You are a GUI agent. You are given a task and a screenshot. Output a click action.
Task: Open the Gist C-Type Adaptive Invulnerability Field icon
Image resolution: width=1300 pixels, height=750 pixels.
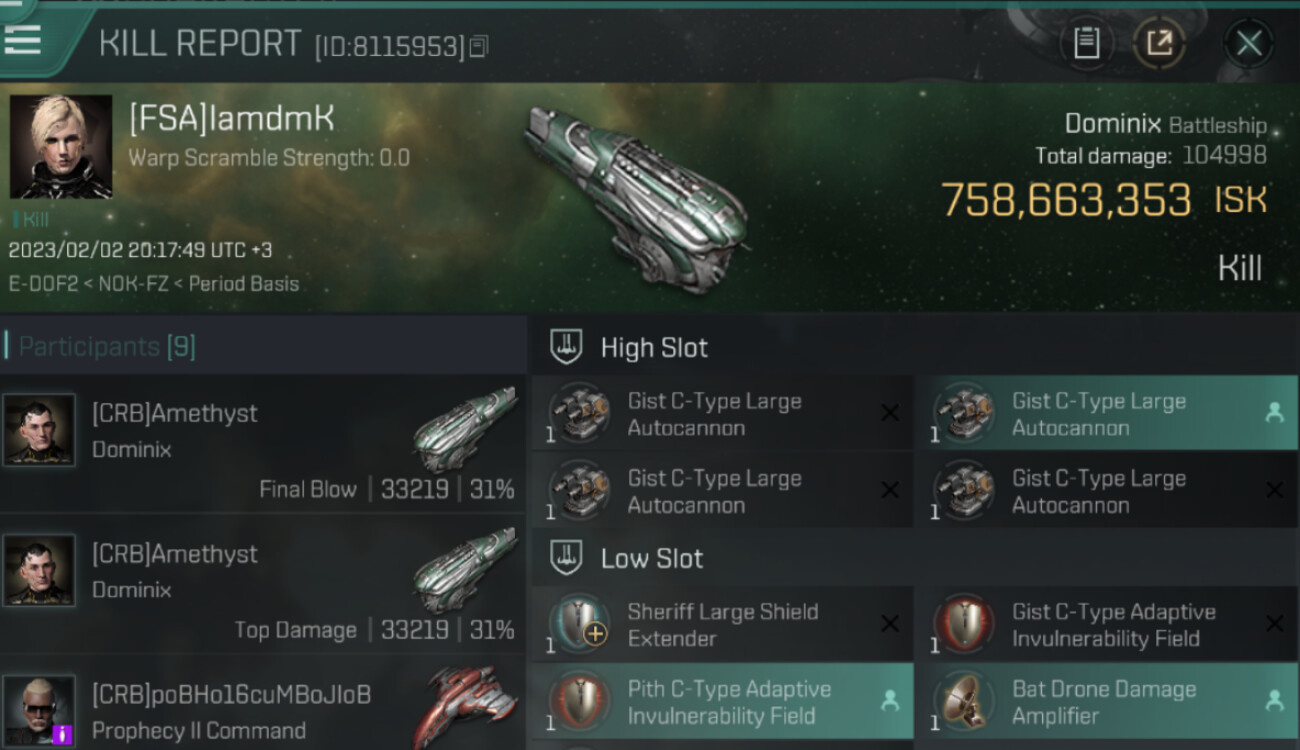pos(964,622)
